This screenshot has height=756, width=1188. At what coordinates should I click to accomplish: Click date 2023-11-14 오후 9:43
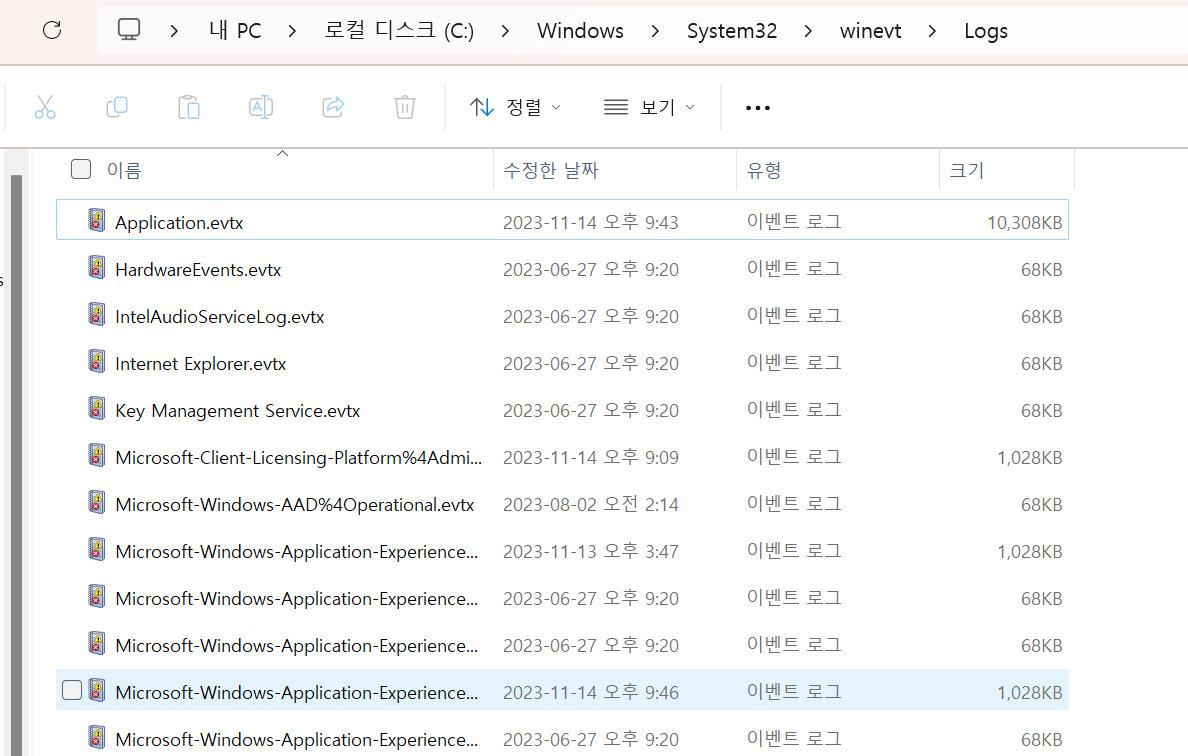pyautogui.click(x=590, y=223)
